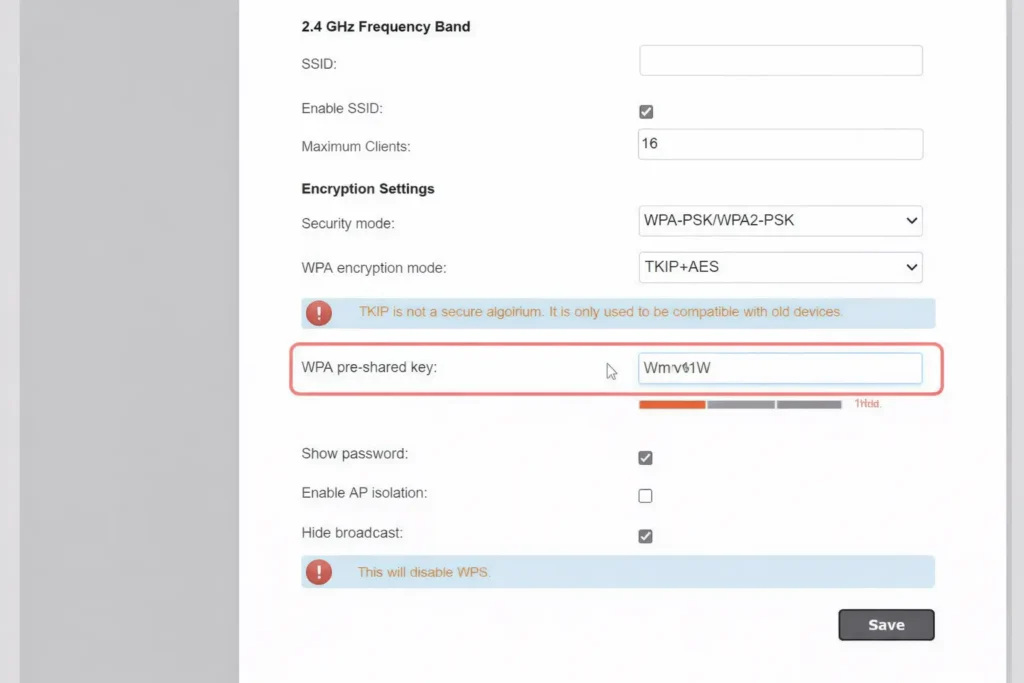Click inside the WPA pre-shared key field

(x=780, y=368)
